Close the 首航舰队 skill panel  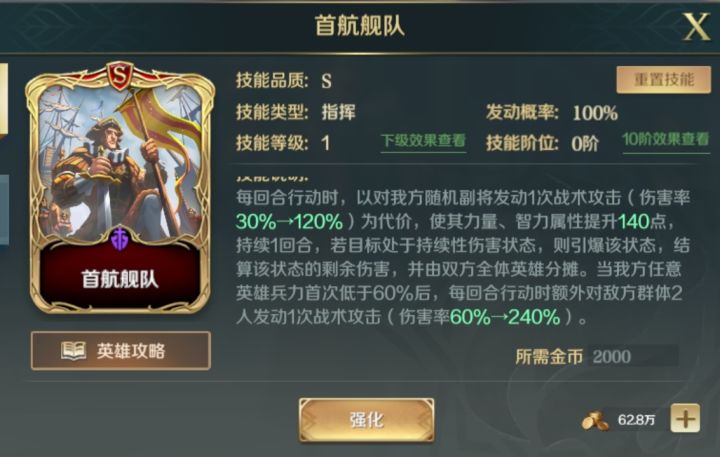[697, 26]
